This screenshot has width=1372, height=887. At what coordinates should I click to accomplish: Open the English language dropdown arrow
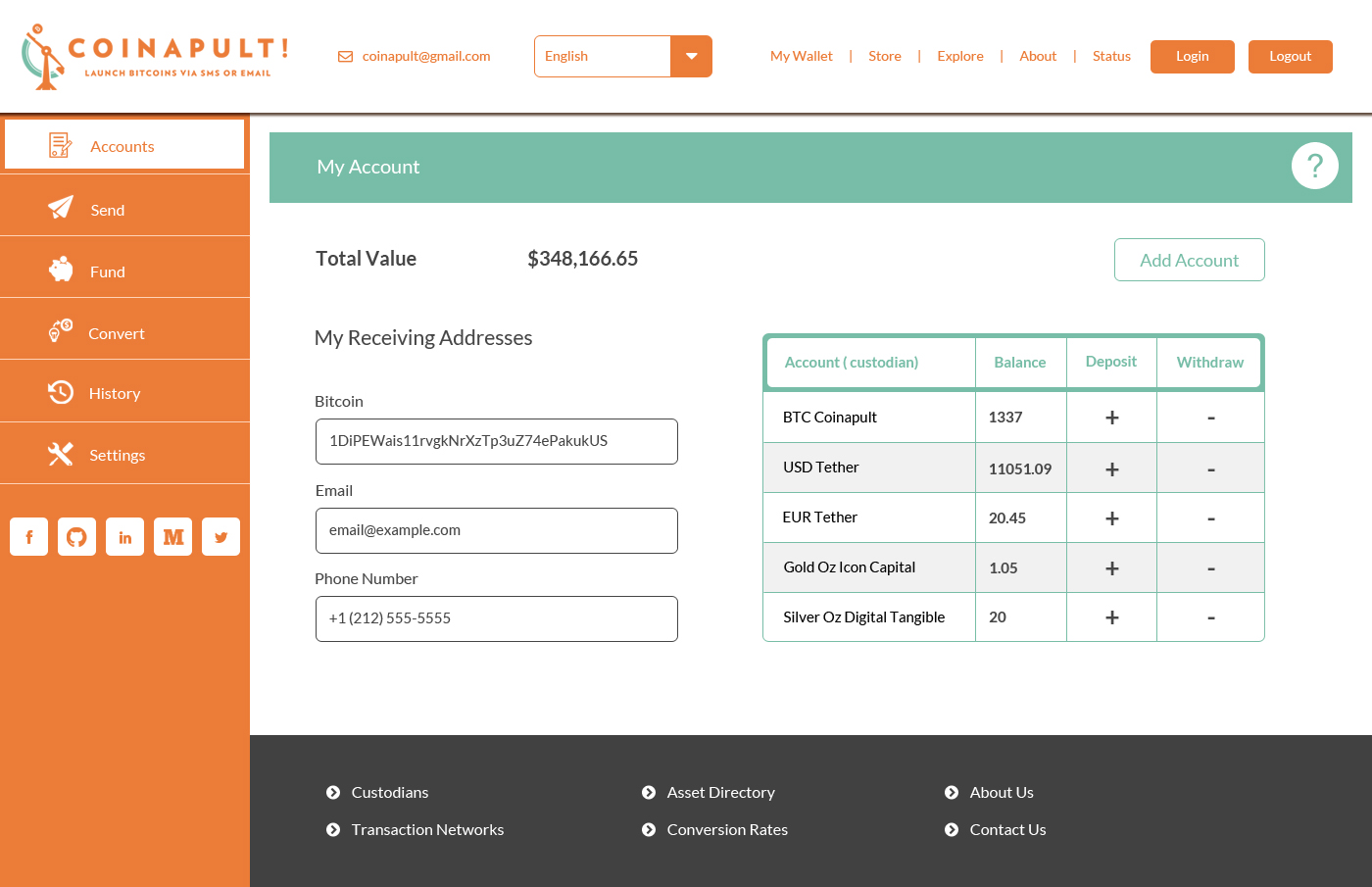point(692,56)
